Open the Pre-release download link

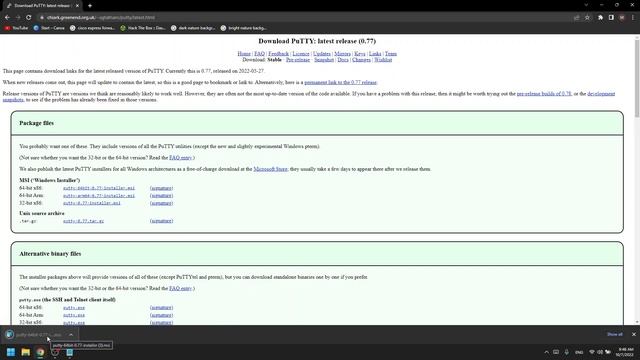[298, 60]
